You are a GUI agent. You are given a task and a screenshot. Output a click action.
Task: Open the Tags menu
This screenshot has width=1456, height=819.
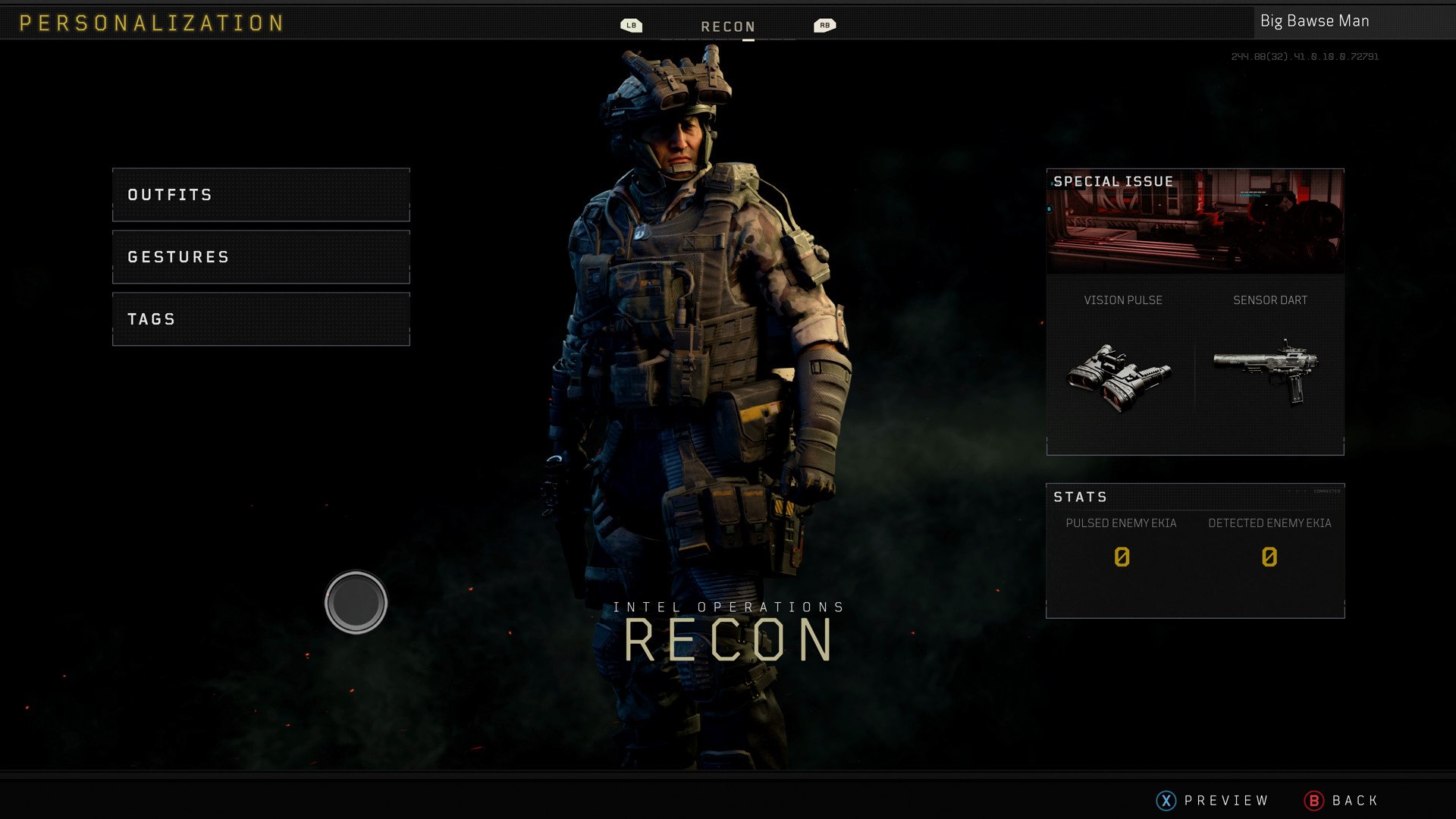coord(261,319)
